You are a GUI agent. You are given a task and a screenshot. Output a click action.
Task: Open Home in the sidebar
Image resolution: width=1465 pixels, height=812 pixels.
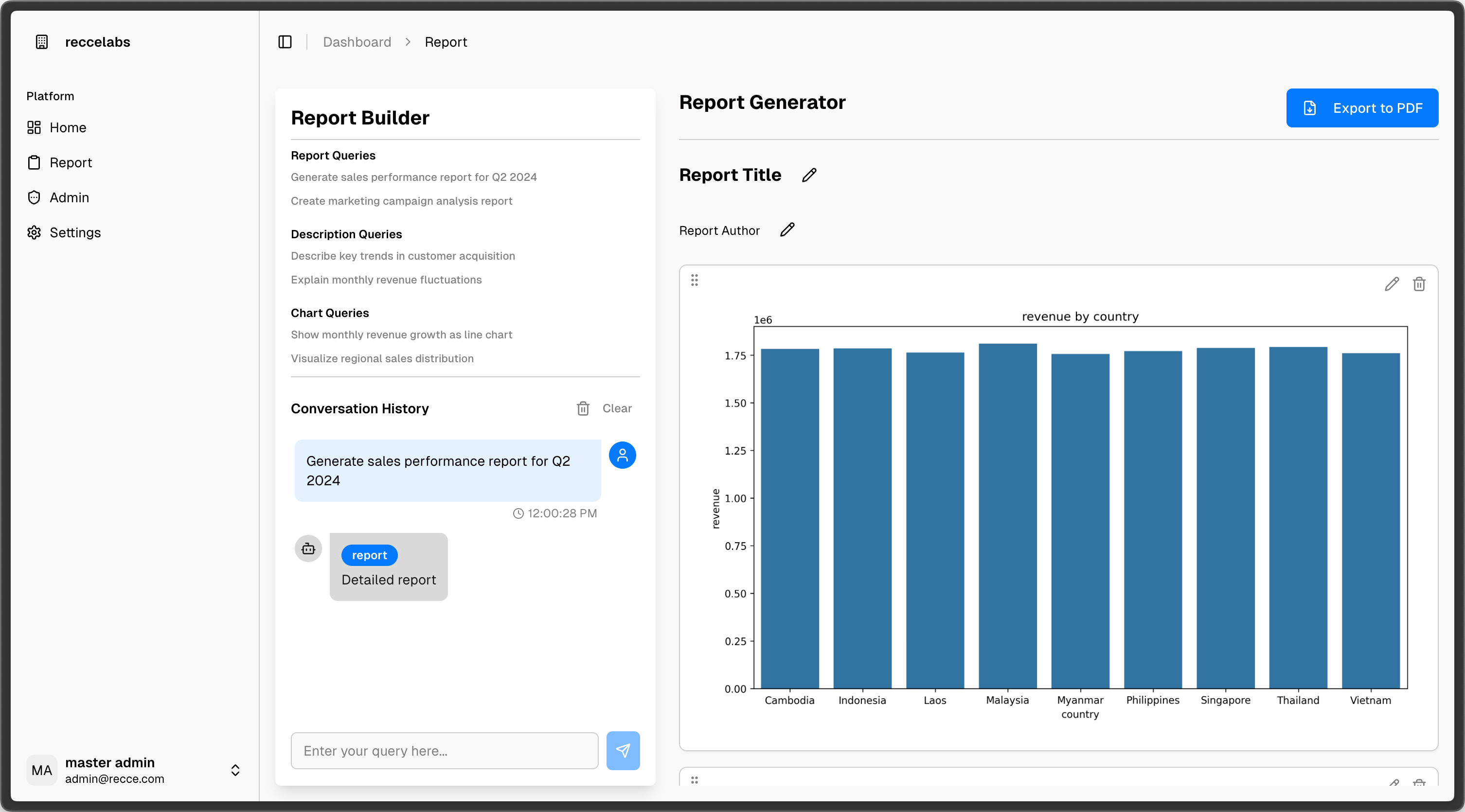coord(68,127)
